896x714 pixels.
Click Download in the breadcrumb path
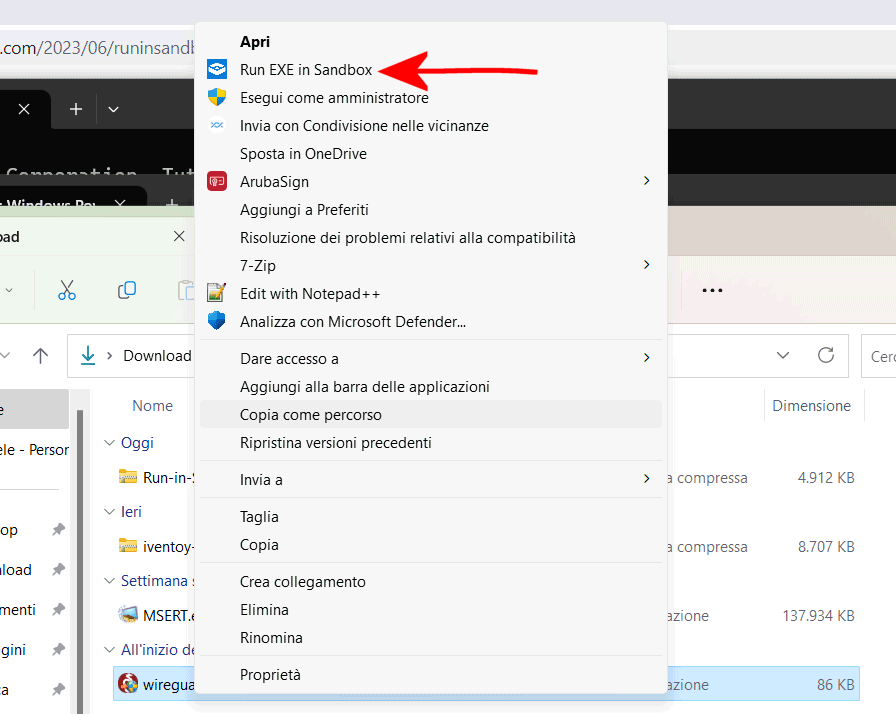pyautogui.click(x=157, y=356)
